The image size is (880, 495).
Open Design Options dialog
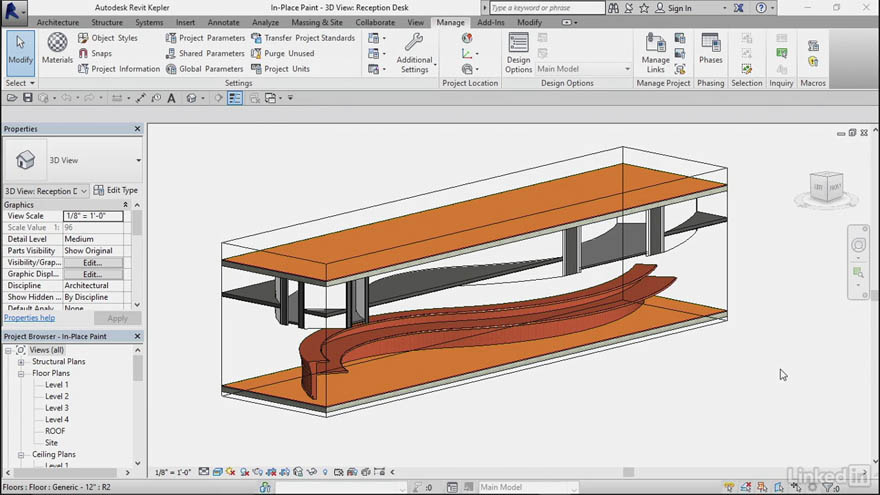518,53
